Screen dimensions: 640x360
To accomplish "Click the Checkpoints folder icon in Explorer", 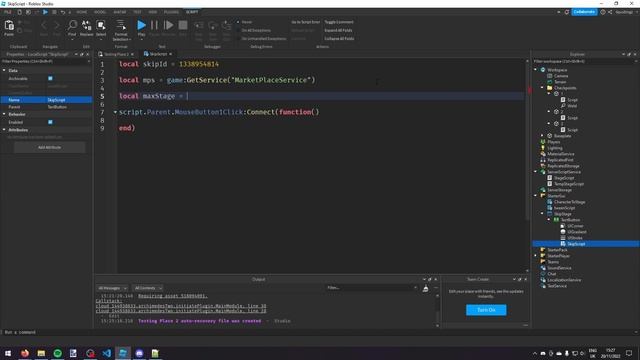I will [x=549, y=88].
